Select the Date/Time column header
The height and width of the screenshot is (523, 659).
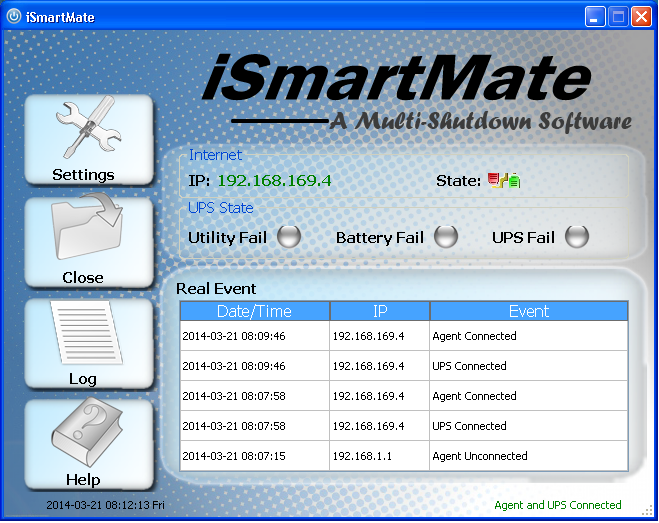[x=255, y=311]
